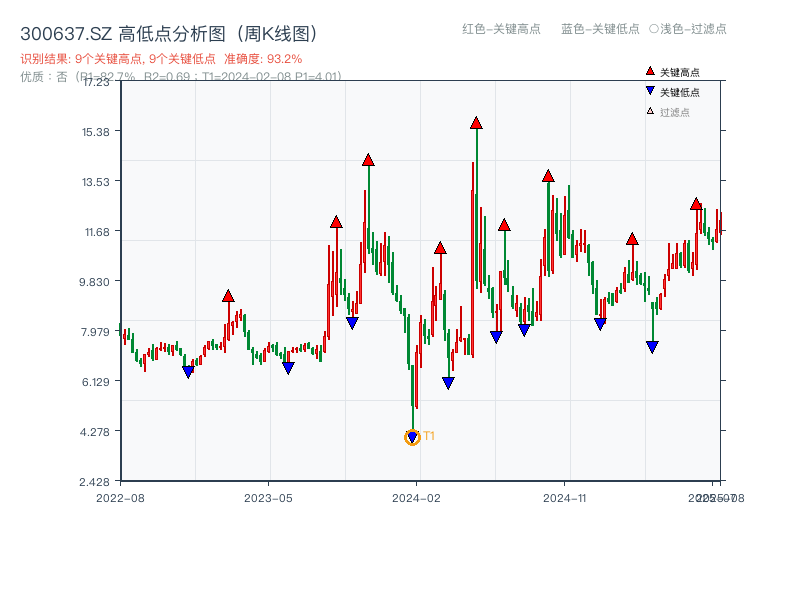The height and width of the screenshot is (600, 800).
Task: Click the leftmost blue key-low triangle marker
Action: click(x=189, y=371)
